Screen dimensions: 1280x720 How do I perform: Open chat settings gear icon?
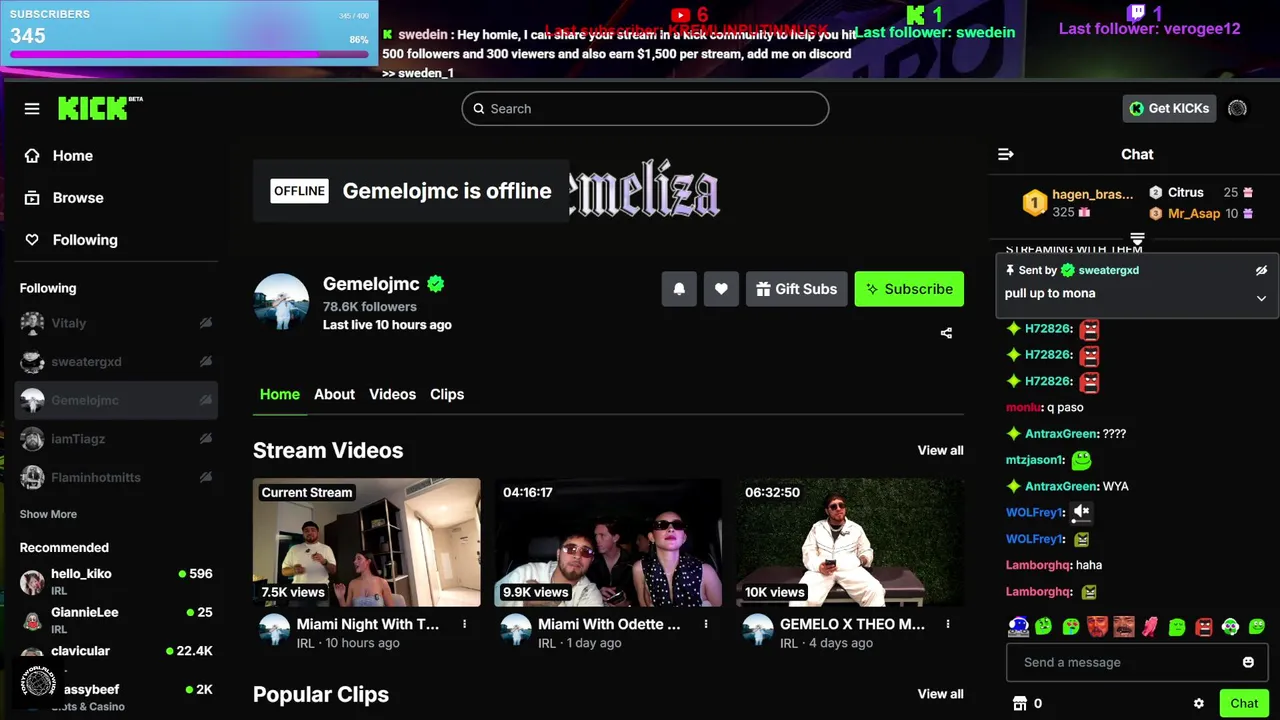(1199, 704)
